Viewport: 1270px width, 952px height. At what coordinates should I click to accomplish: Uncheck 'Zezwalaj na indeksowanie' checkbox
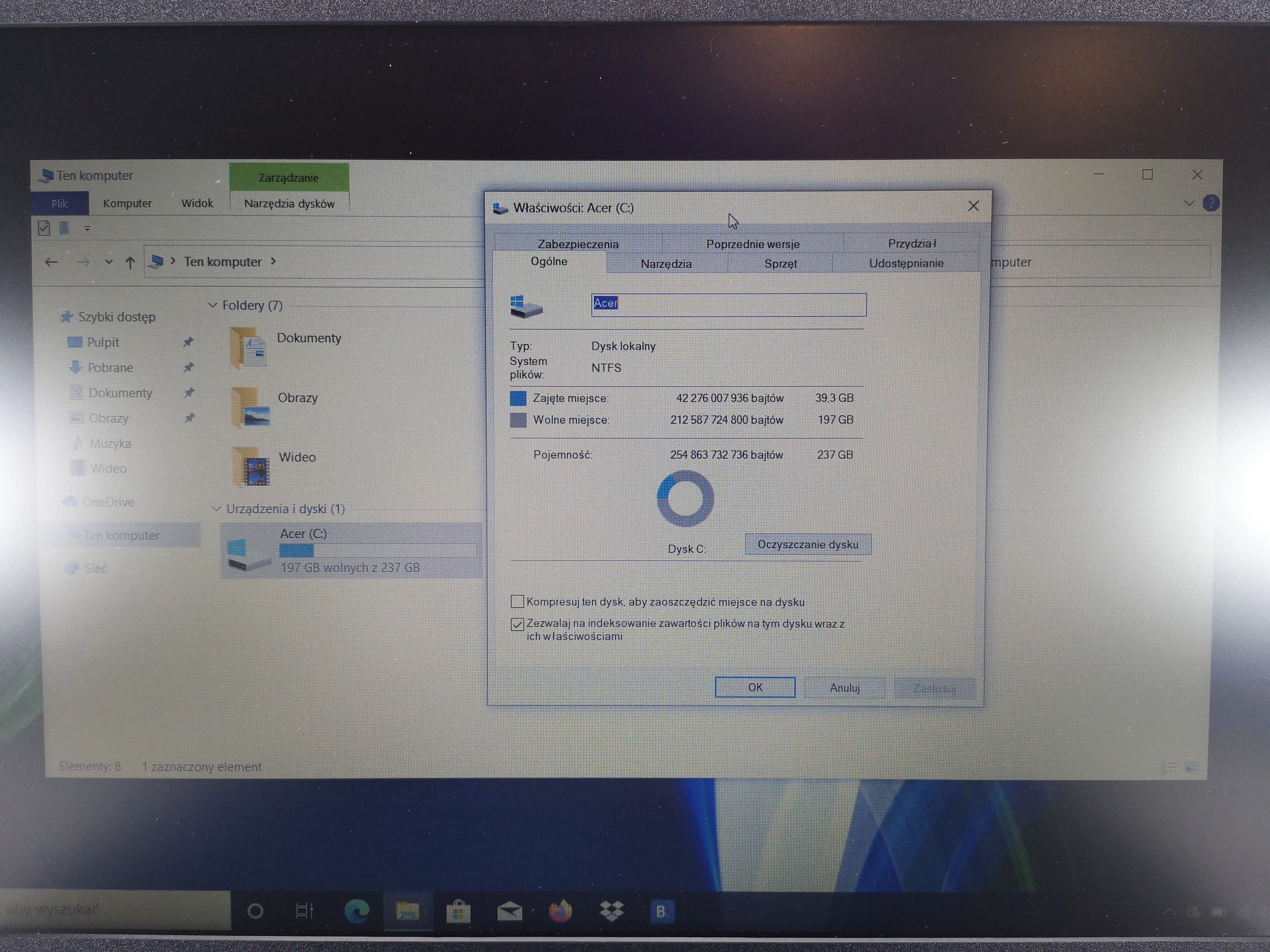517,624
